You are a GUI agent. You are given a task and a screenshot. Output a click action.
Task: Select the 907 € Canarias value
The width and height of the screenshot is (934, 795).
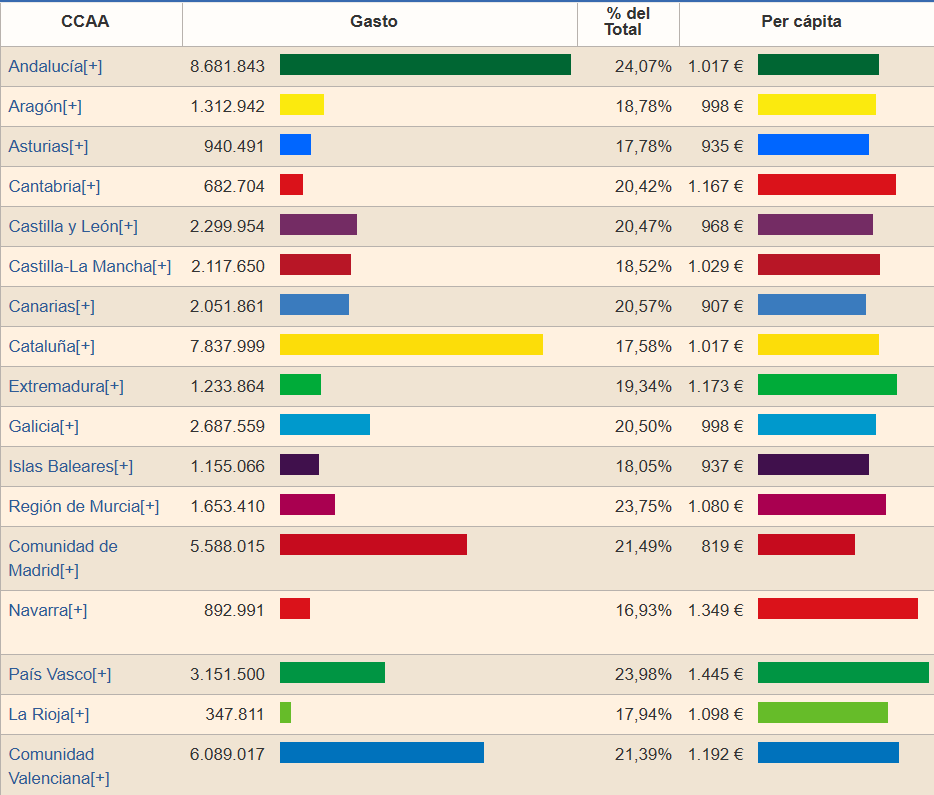(722, 307)
